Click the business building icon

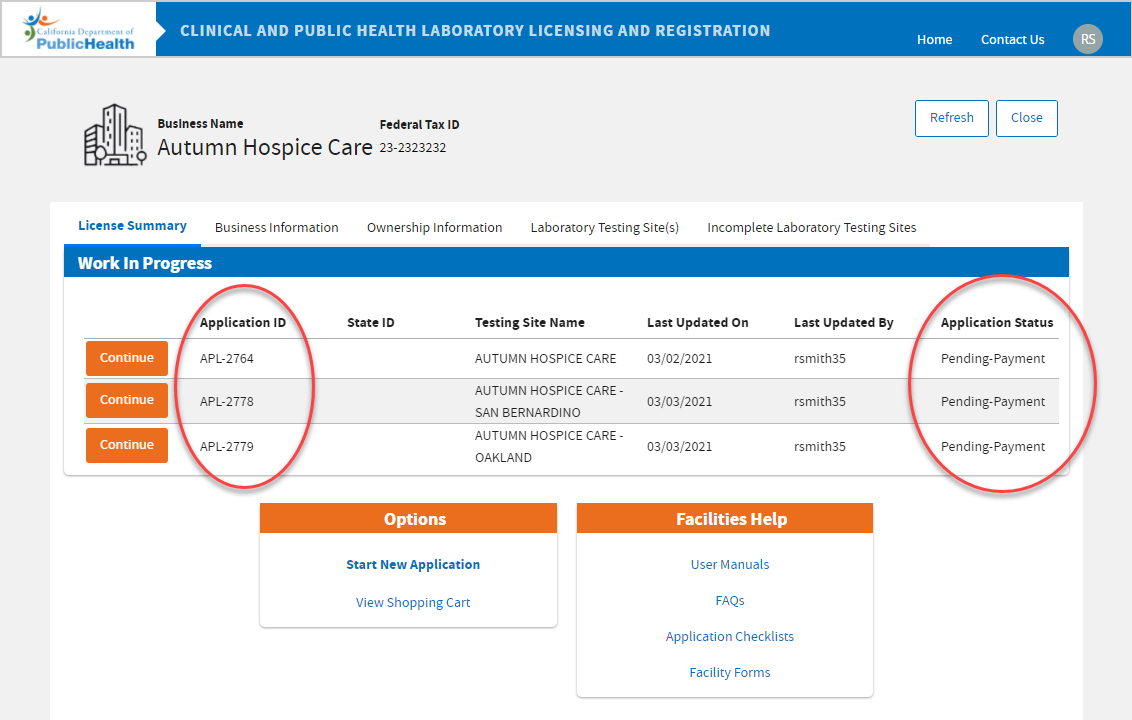[115, 135]
